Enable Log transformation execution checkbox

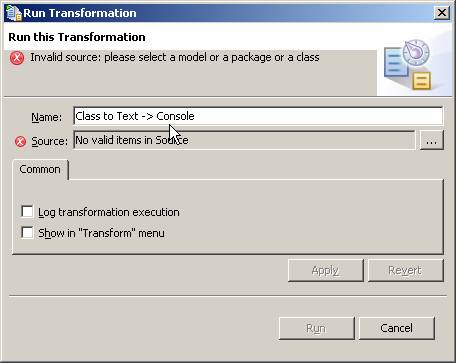27,211
